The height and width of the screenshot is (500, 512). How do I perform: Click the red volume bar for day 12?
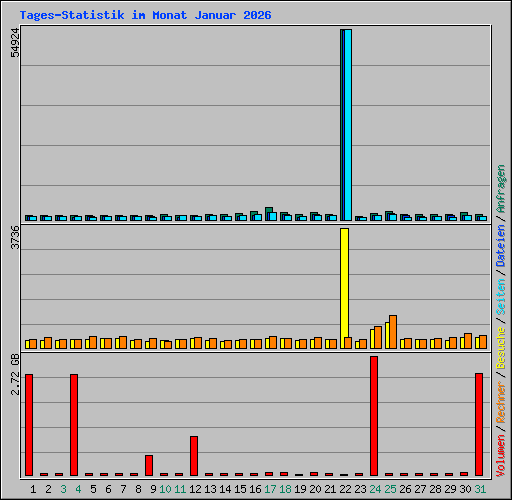(194, 456)
